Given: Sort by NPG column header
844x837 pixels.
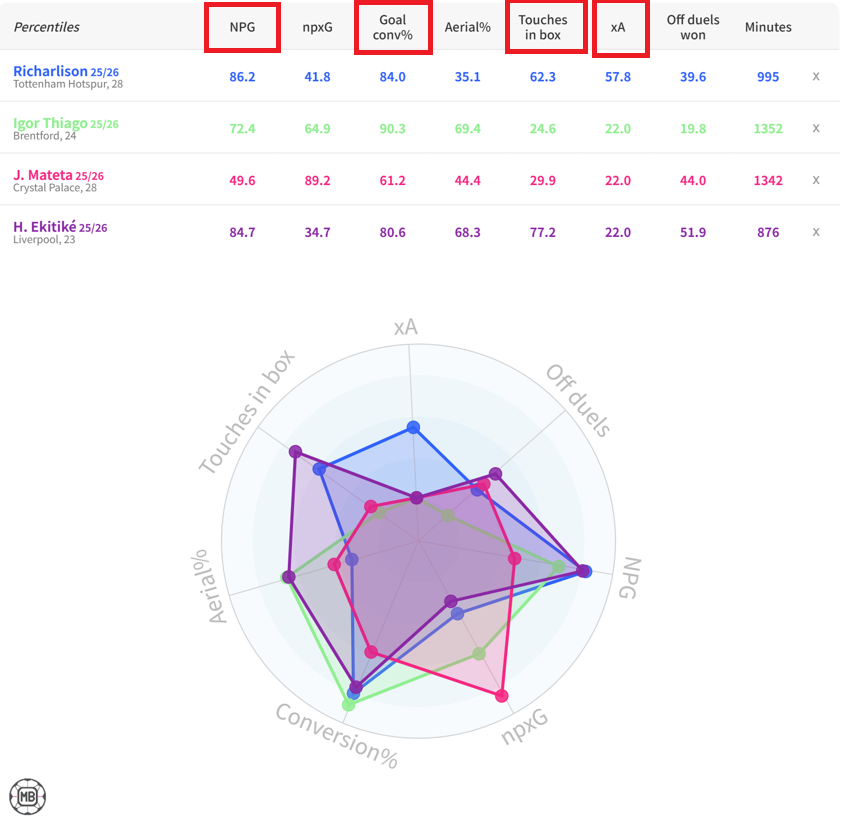Looking at the screenshot, I should coord(242,27).
